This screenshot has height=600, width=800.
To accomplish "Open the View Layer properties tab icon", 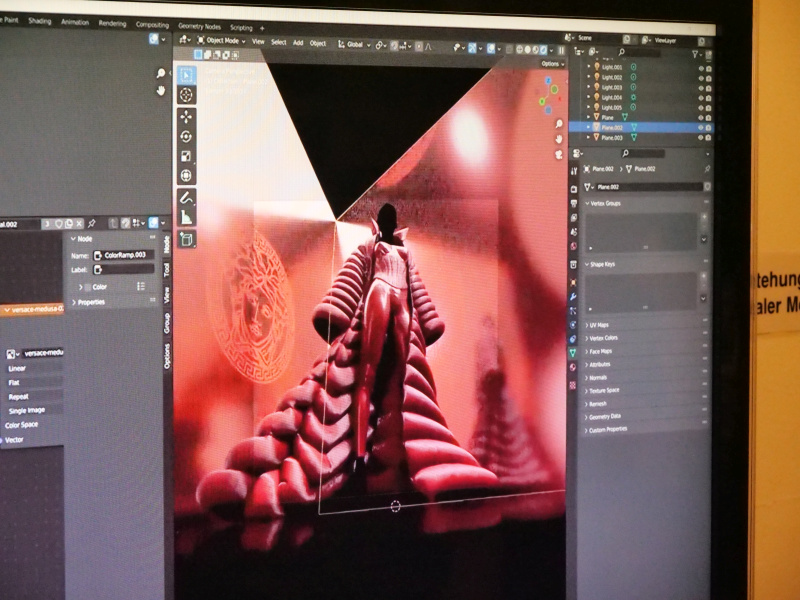I will click(x=573, y=217).
